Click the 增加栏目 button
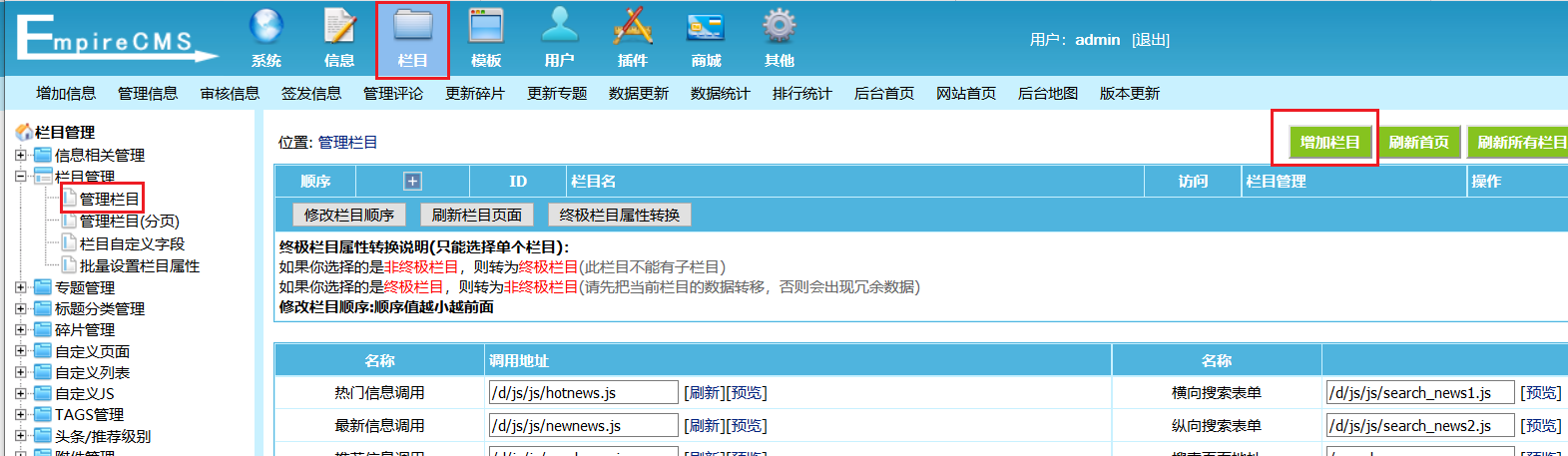 [x=1329, y=142]
